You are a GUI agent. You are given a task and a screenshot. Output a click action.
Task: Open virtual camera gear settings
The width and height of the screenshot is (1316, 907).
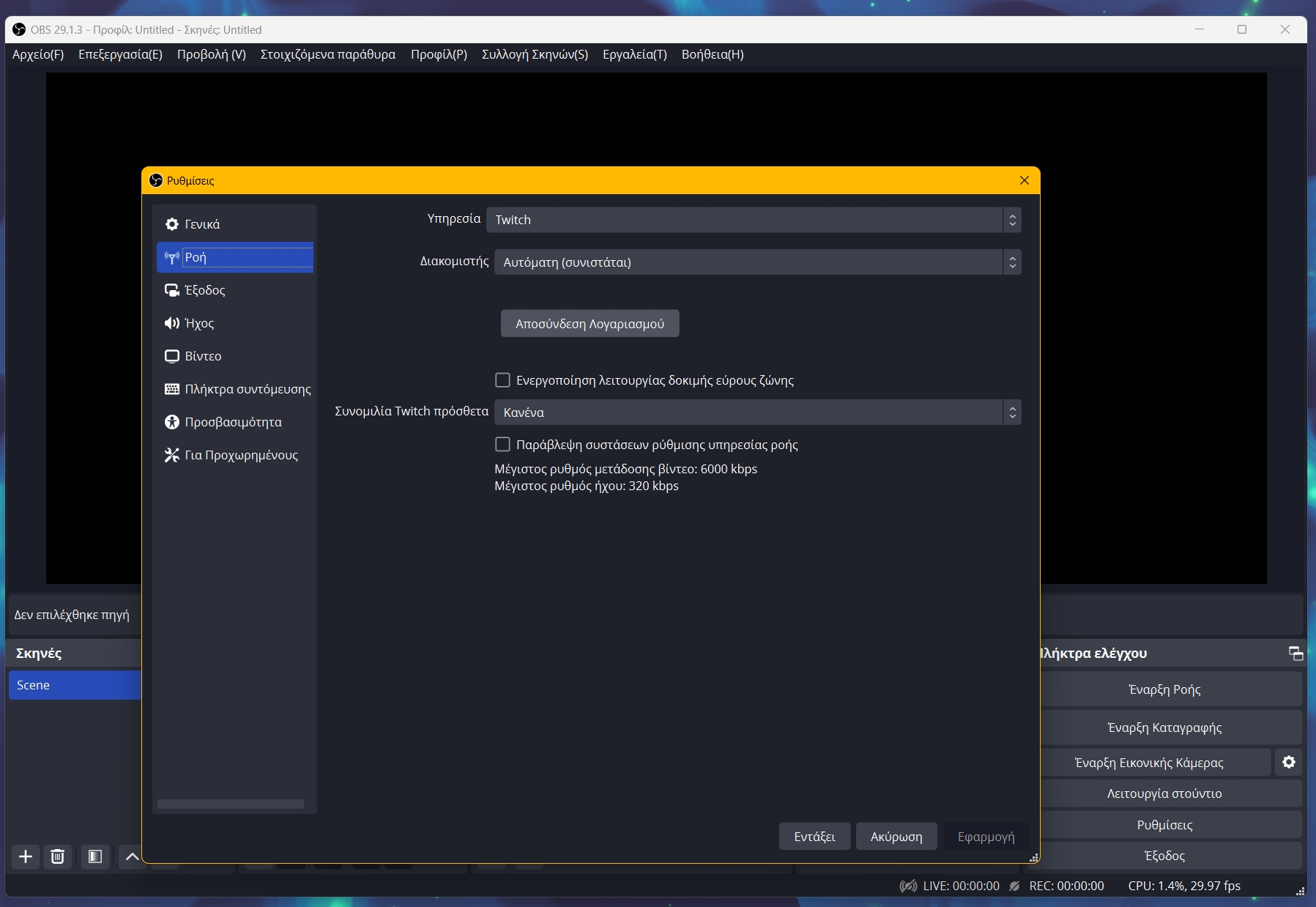tap(1290, 762)
